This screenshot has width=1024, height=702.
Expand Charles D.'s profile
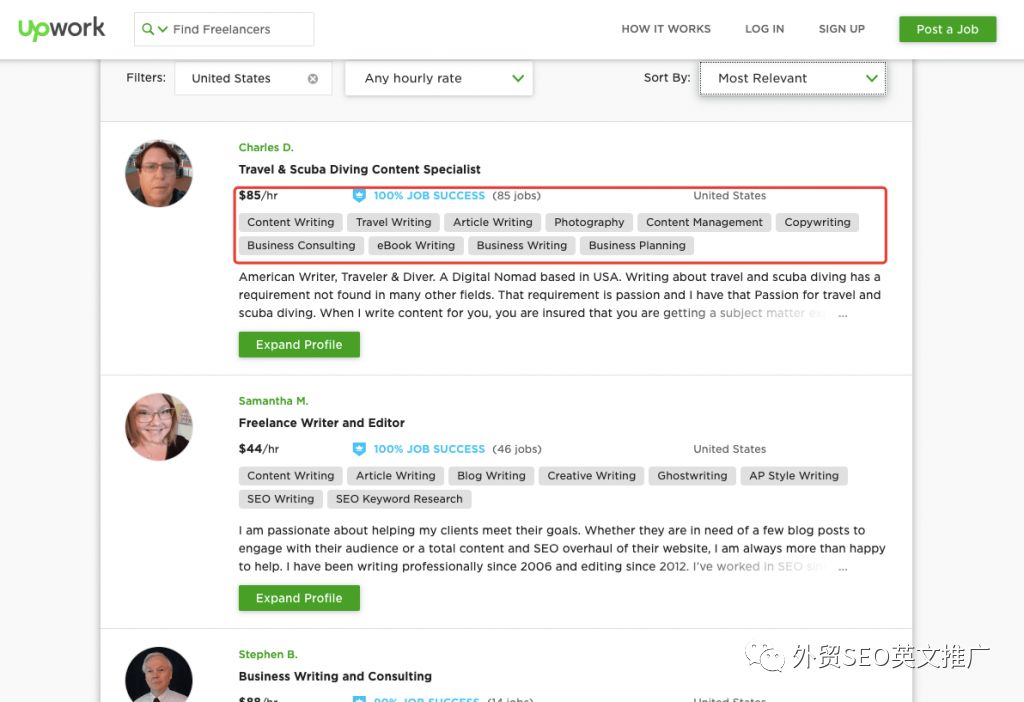299,344
